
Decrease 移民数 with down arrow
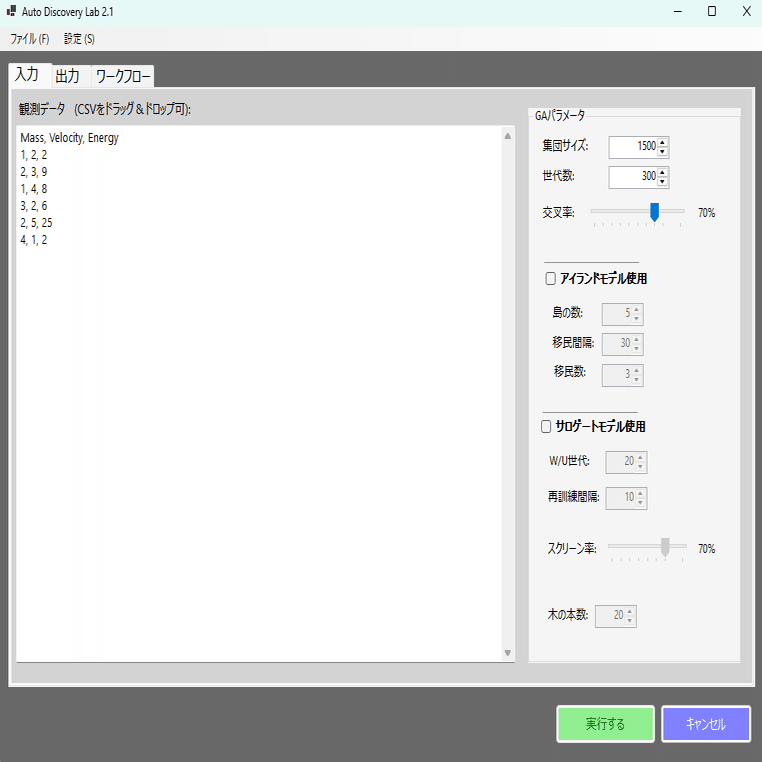point(637,380)
